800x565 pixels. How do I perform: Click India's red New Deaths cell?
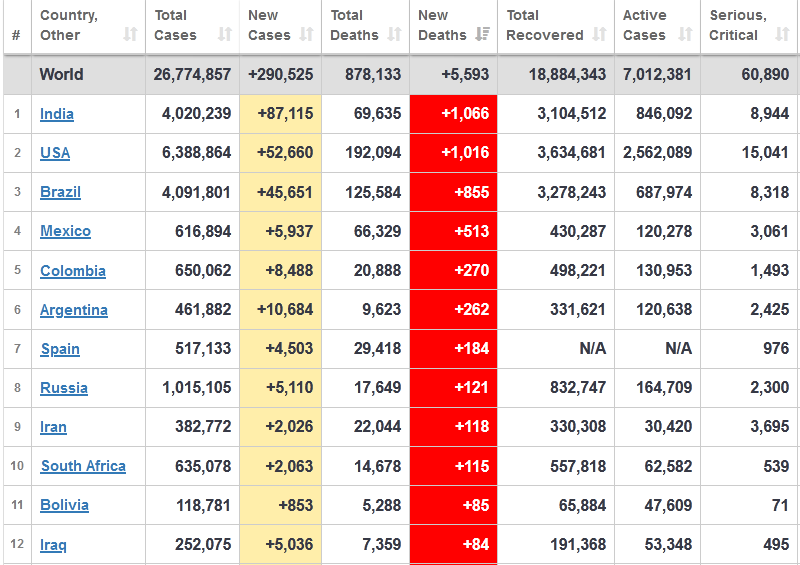pos(453,114)
